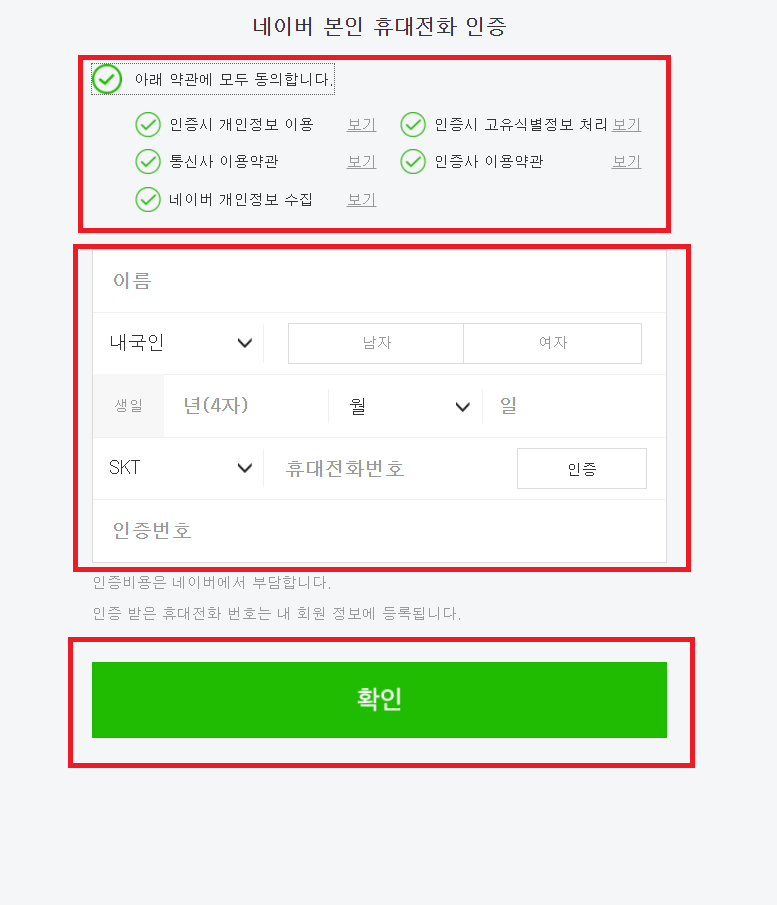Viewport: 777px width, 905px height.
Task: Uncheck 인증시 개인정보 이용 agreement
Action: point(148,125)
